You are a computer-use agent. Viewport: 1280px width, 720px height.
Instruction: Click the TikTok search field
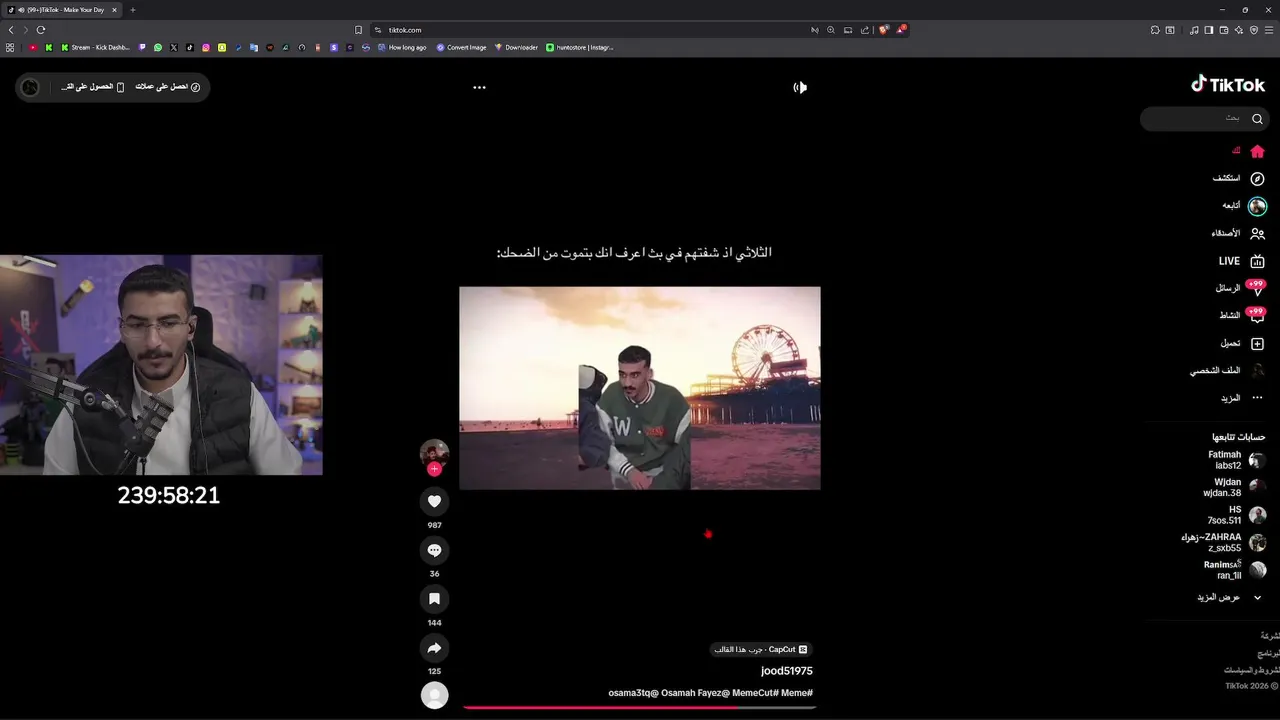[1204, 118]
